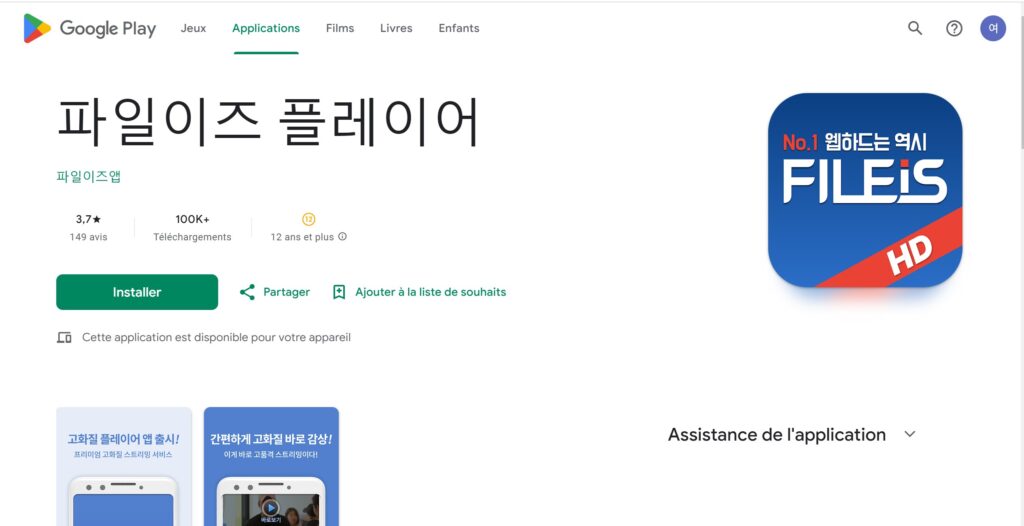Open the Livres tab
Screen dimensions: 1024x526
[x=396, y=28]
